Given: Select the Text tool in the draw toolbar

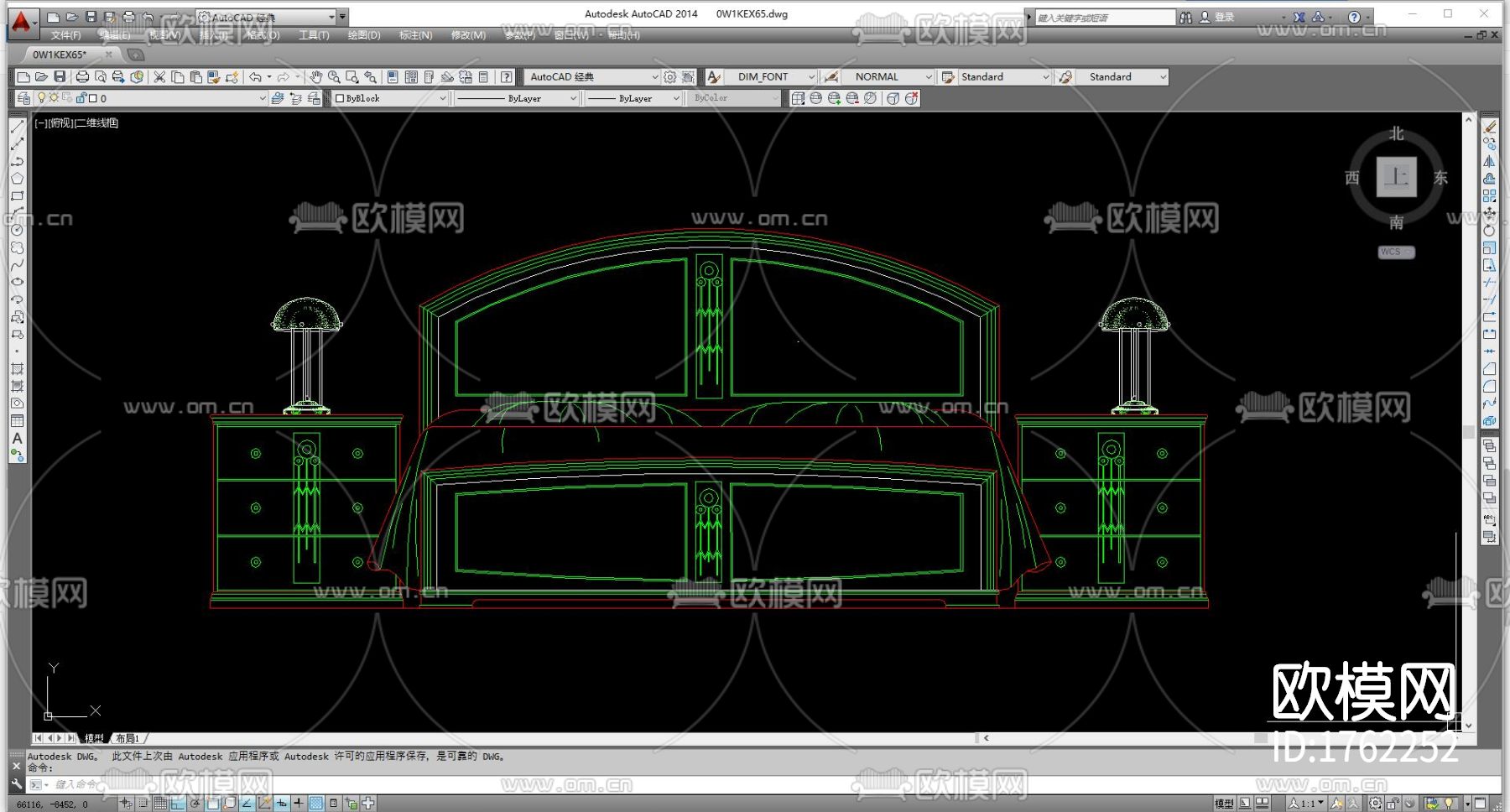Looking at the screenshot, I should tap(17, 439).
